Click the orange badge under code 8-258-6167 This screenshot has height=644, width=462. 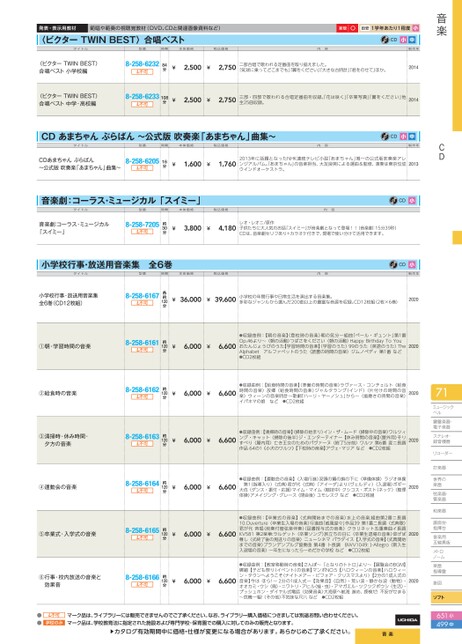tap(142, 303)
